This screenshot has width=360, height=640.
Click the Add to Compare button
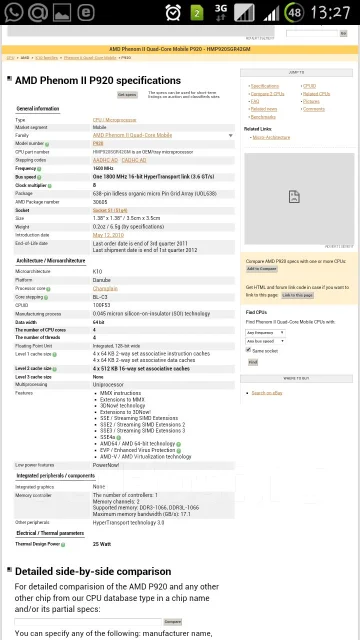[262, 269]
